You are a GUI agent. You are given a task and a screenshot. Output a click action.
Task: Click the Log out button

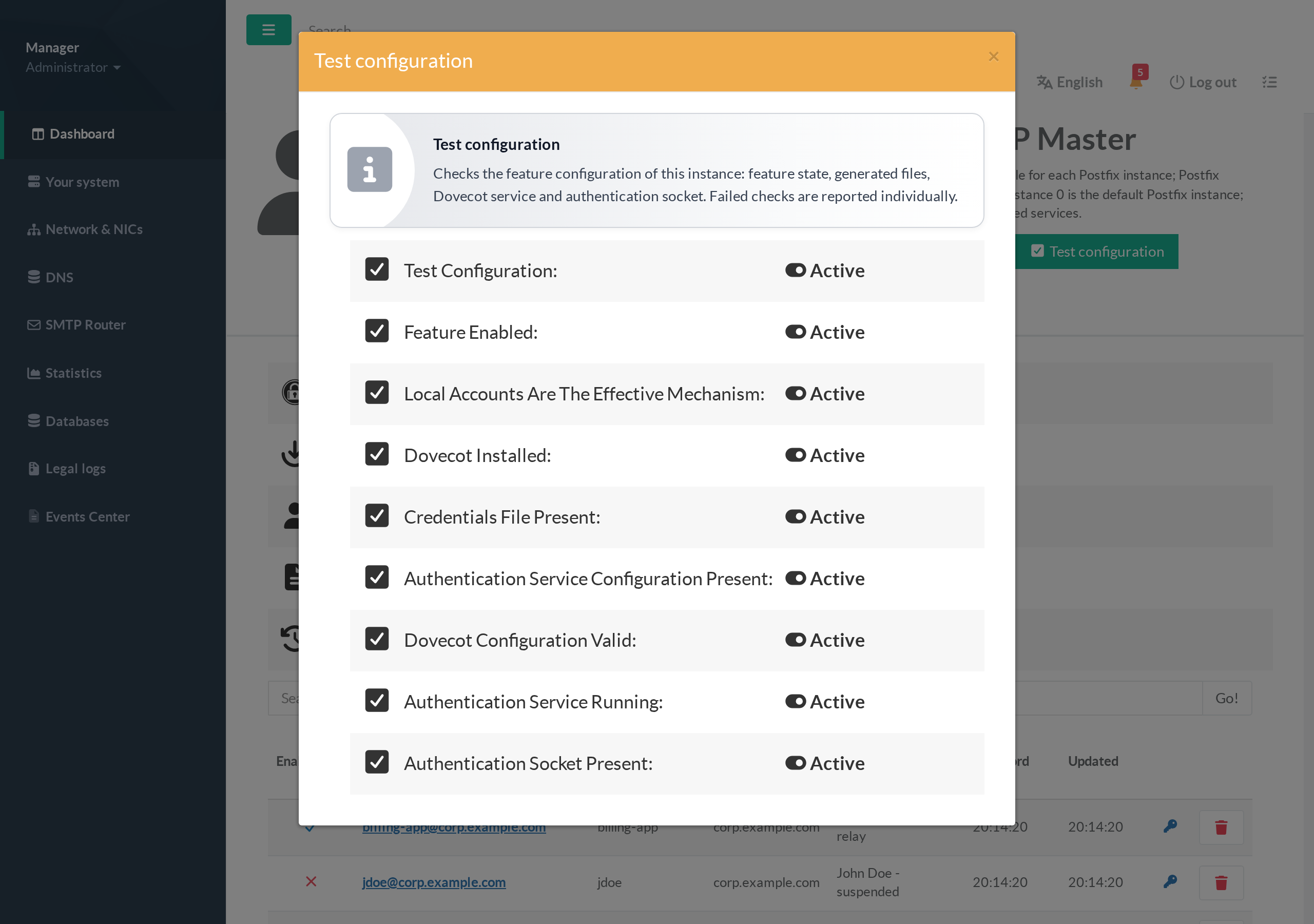click(1203, 82)
